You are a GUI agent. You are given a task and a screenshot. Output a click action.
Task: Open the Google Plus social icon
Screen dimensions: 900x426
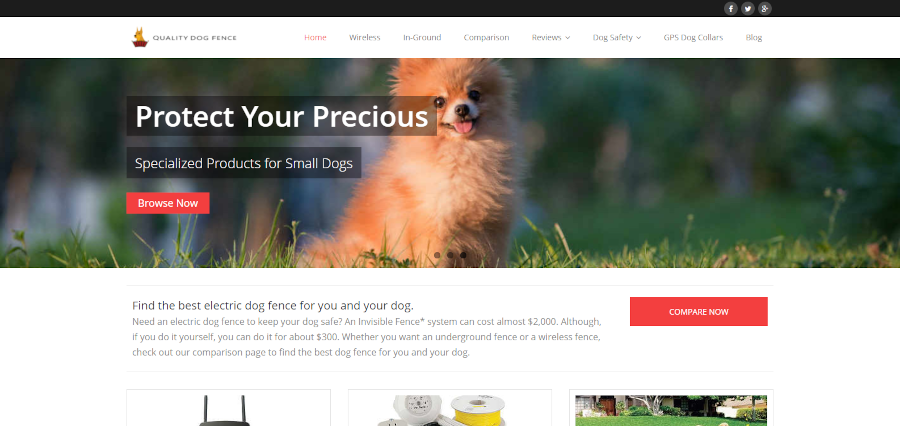click(x=765, y=9)
